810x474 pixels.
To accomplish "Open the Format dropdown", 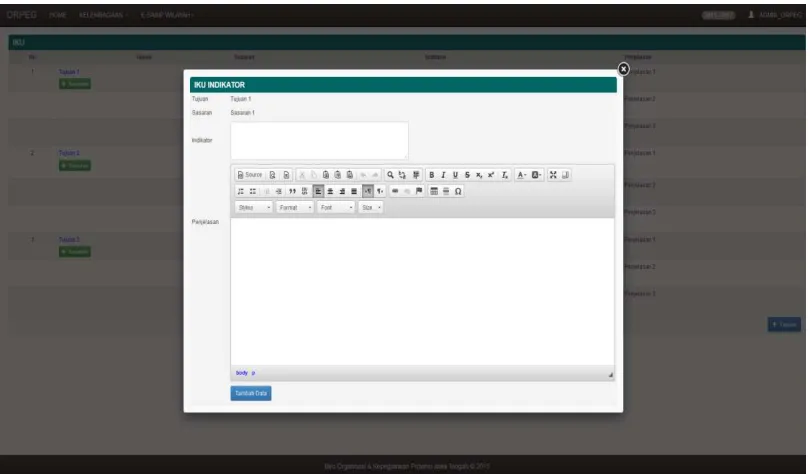I will click(x=295, y=208).
